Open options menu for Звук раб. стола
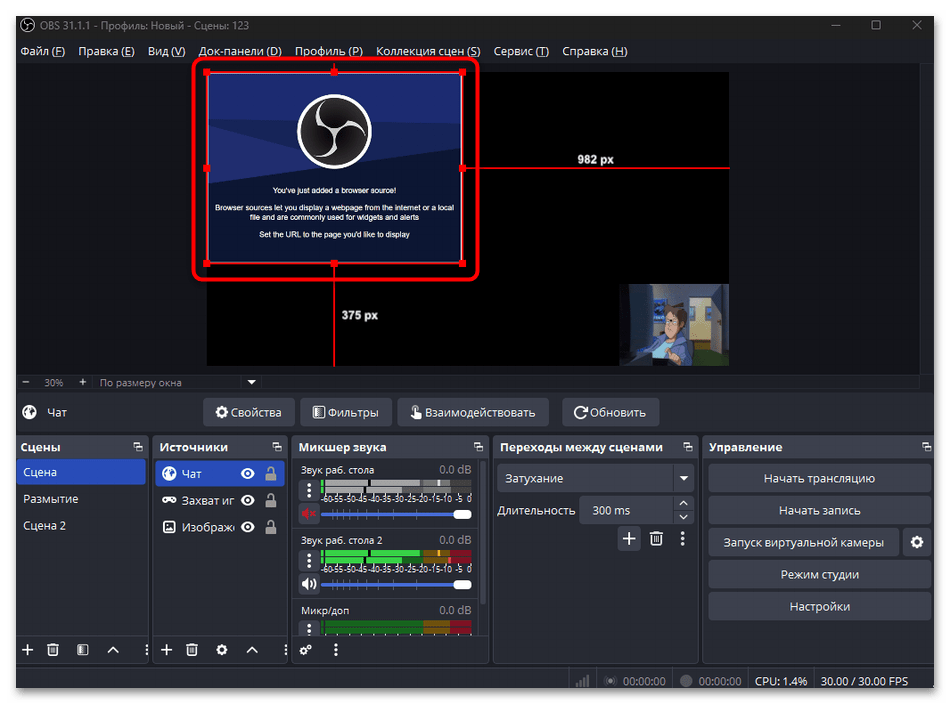The width and height of the screenshot is (950, 704). [309, 490]
